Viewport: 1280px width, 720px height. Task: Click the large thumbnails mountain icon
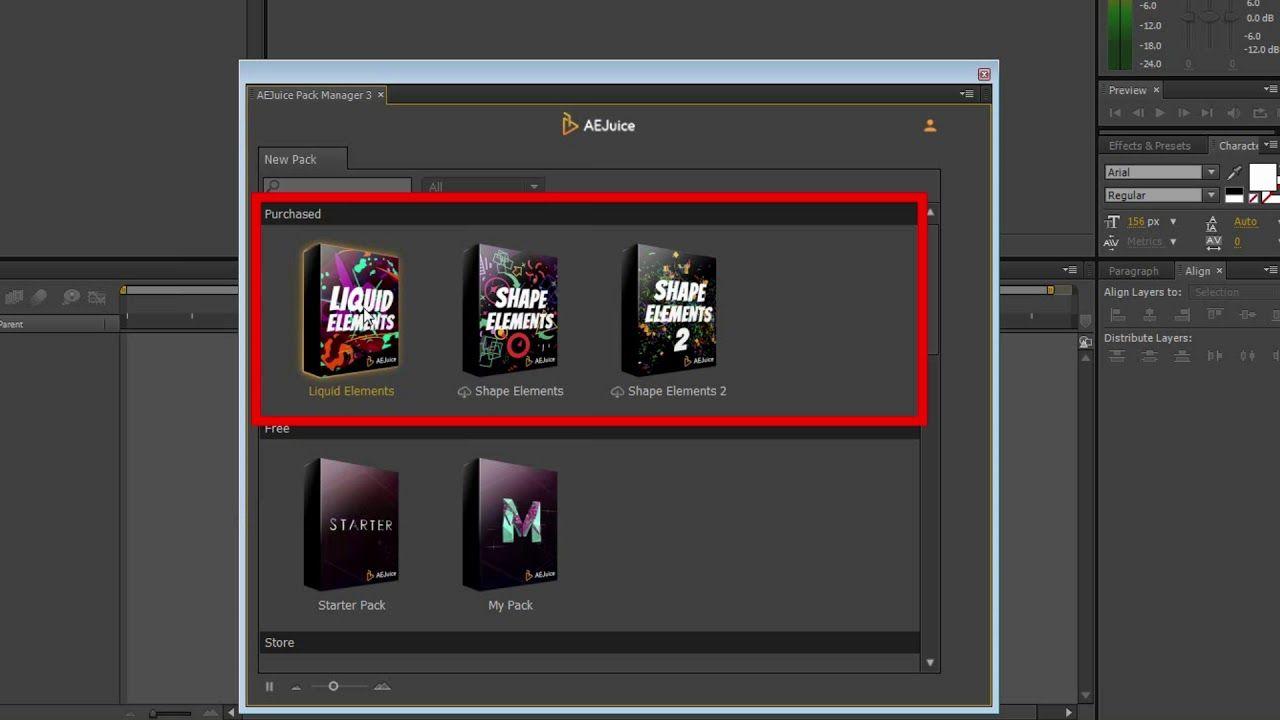click(382, 686)
